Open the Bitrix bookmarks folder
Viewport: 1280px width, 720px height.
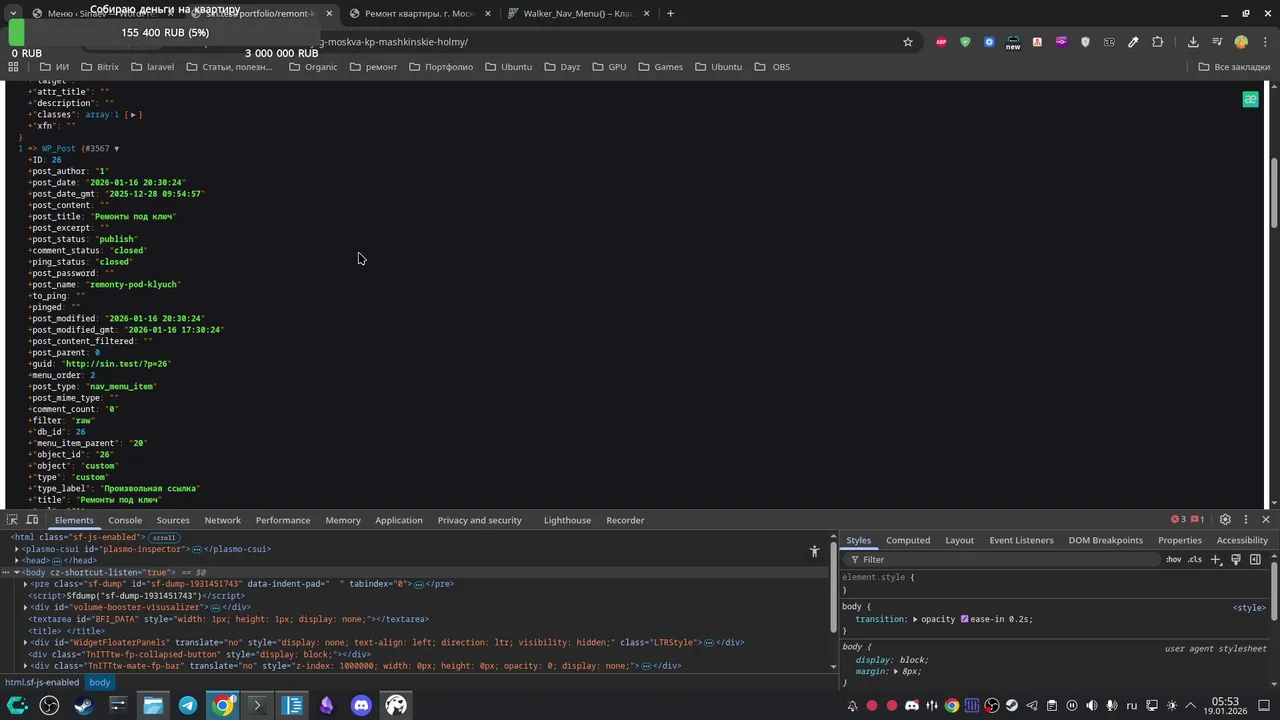click(x=100, y=67)
